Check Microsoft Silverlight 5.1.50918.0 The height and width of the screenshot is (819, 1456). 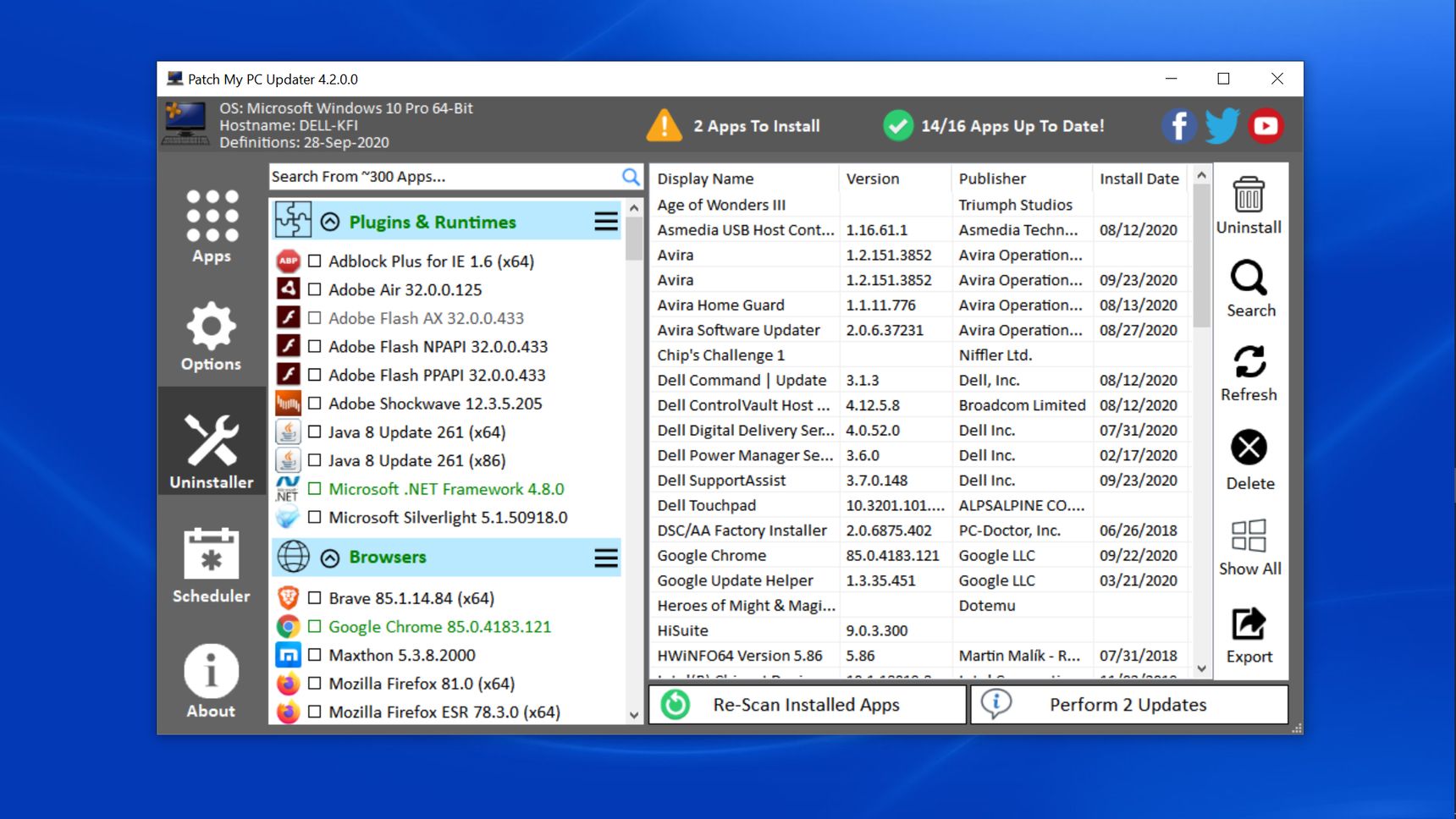click(x=314, y=517)
